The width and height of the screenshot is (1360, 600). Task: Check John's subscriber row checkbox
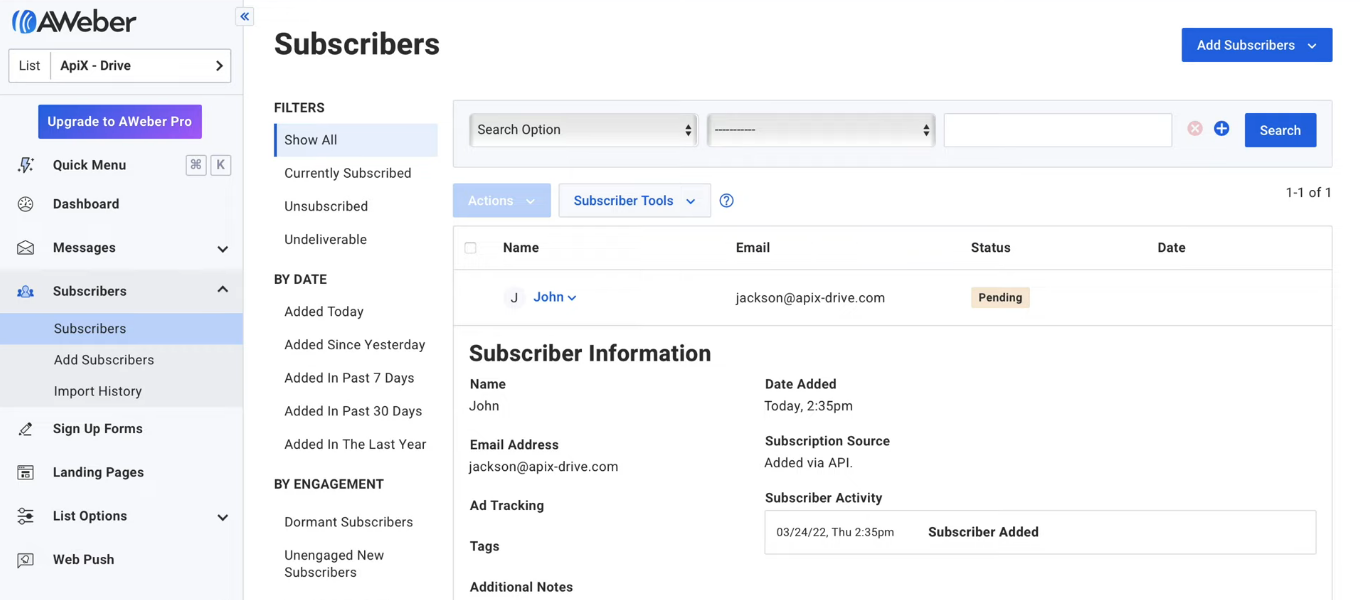(x=471, y=297)
